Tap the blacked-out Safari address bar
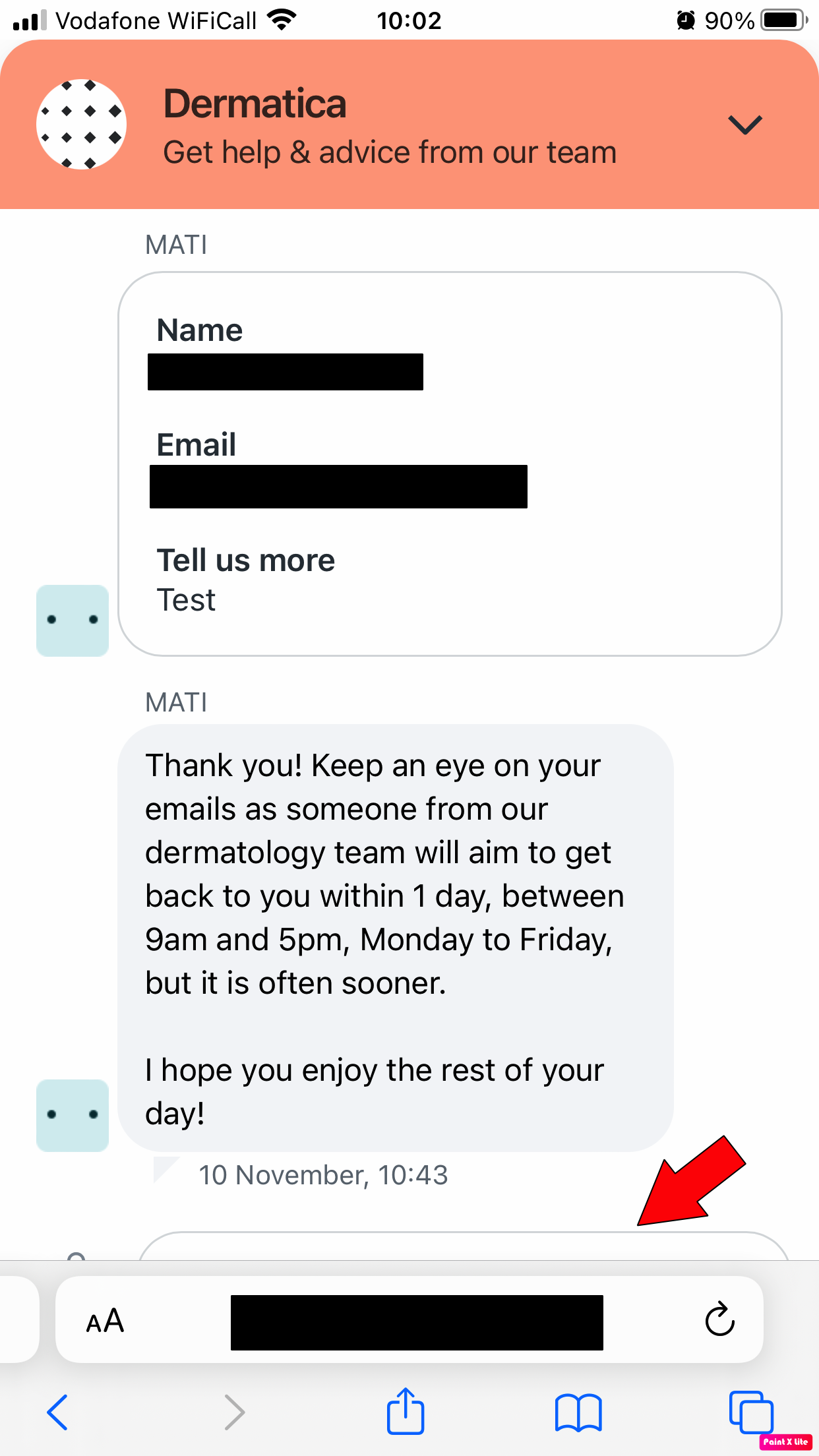Image resolution: width=819 pixels, height=1456 pixels. pos(417,1322)
